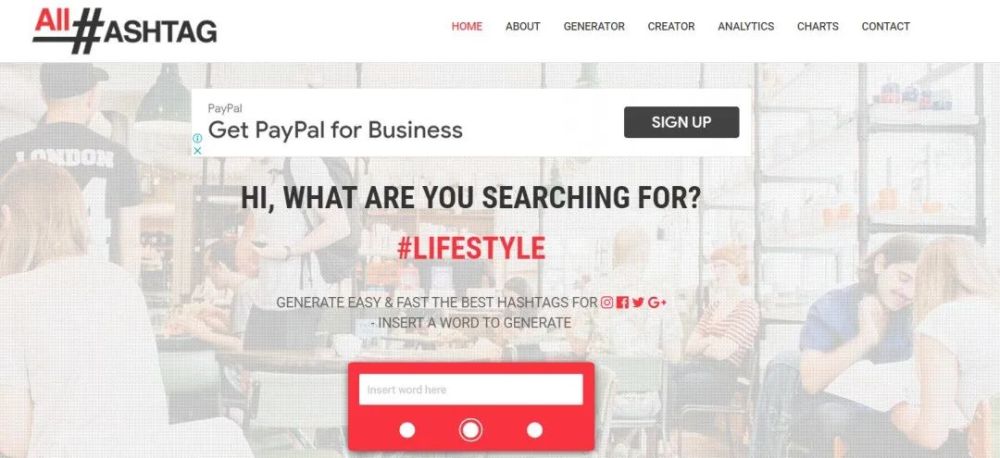1000x458 pixels.
Task: Focus the Insert word here field
Action: coord(471,389)
